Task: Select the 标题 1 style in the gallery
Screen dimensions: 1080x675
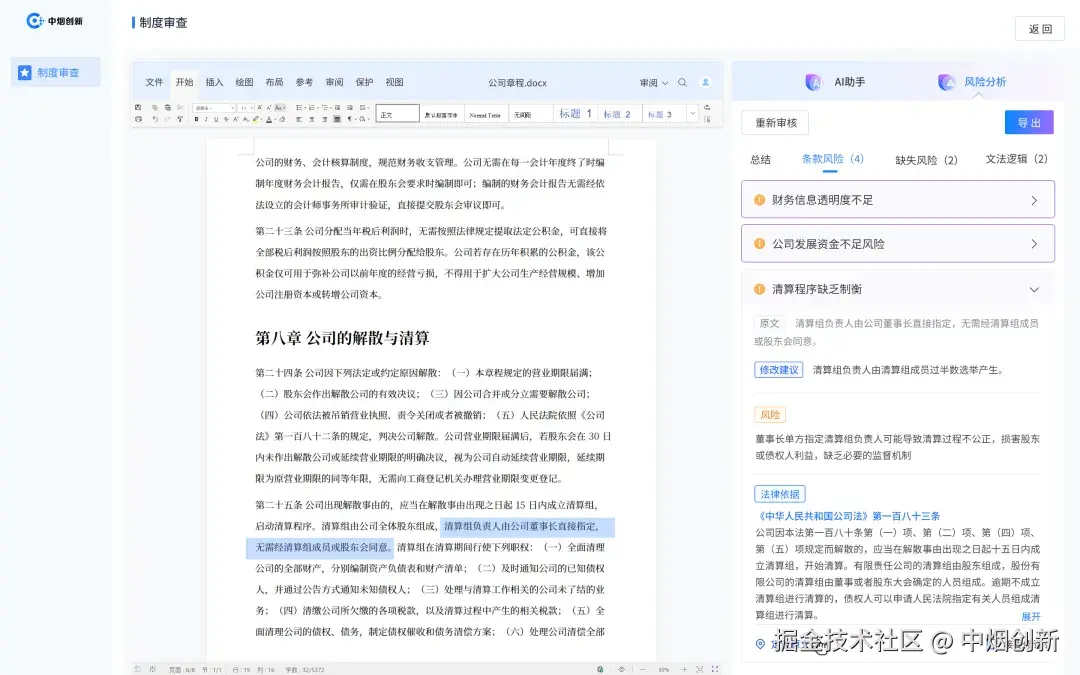Action: [576, 113]
